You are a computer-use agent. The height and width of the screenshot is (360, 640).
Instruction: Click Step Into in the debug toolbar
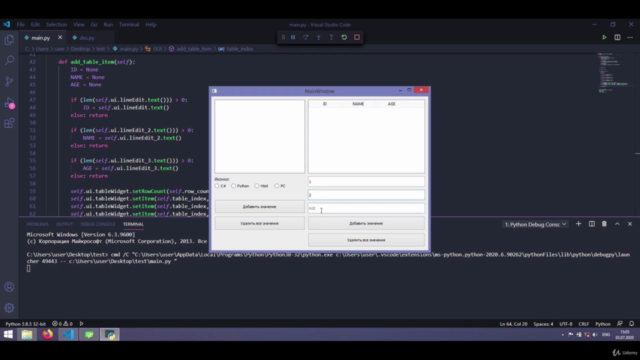point(318,37)
